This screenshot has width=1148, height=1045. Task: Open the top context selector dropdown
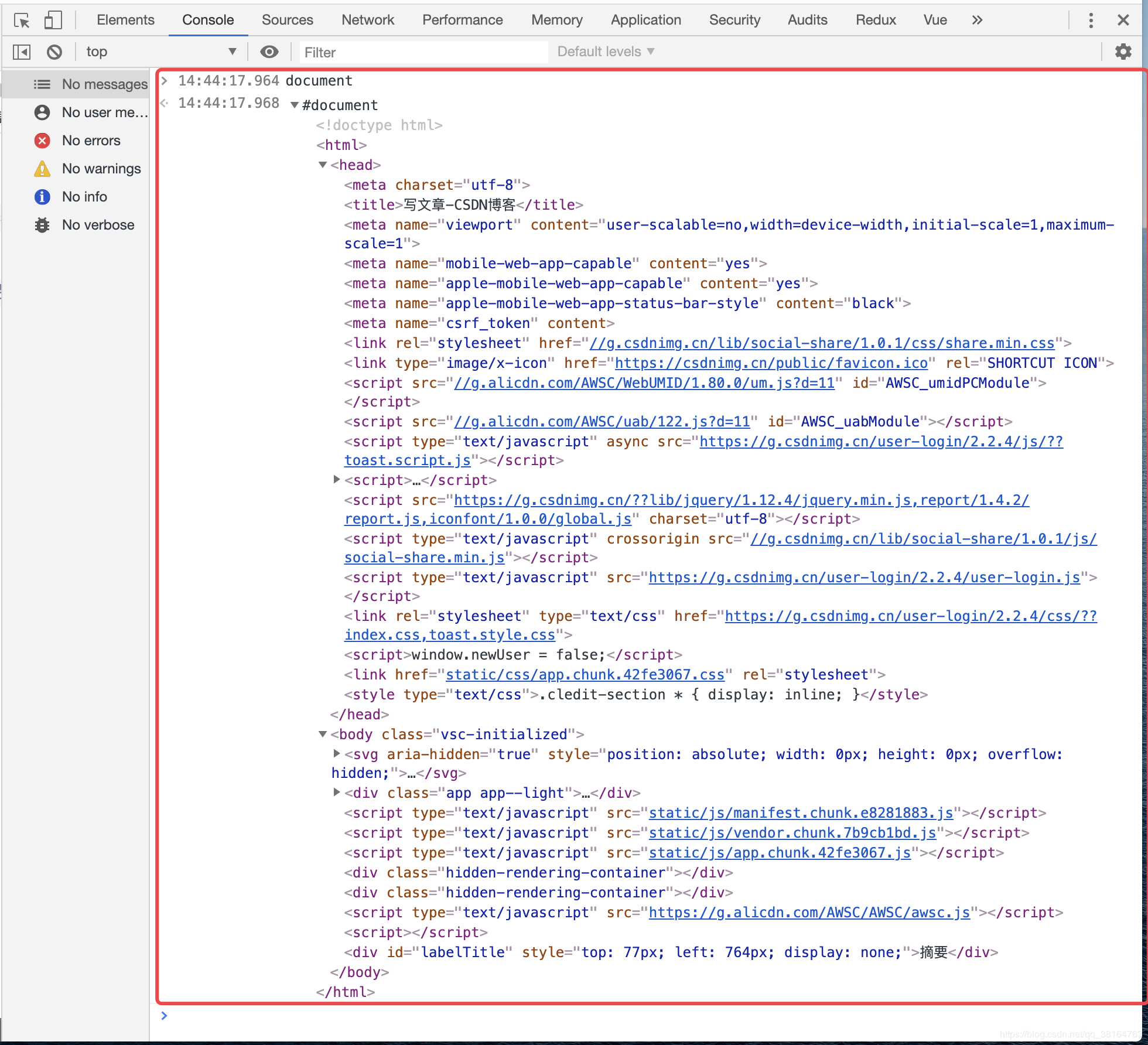tap(161, 52)
